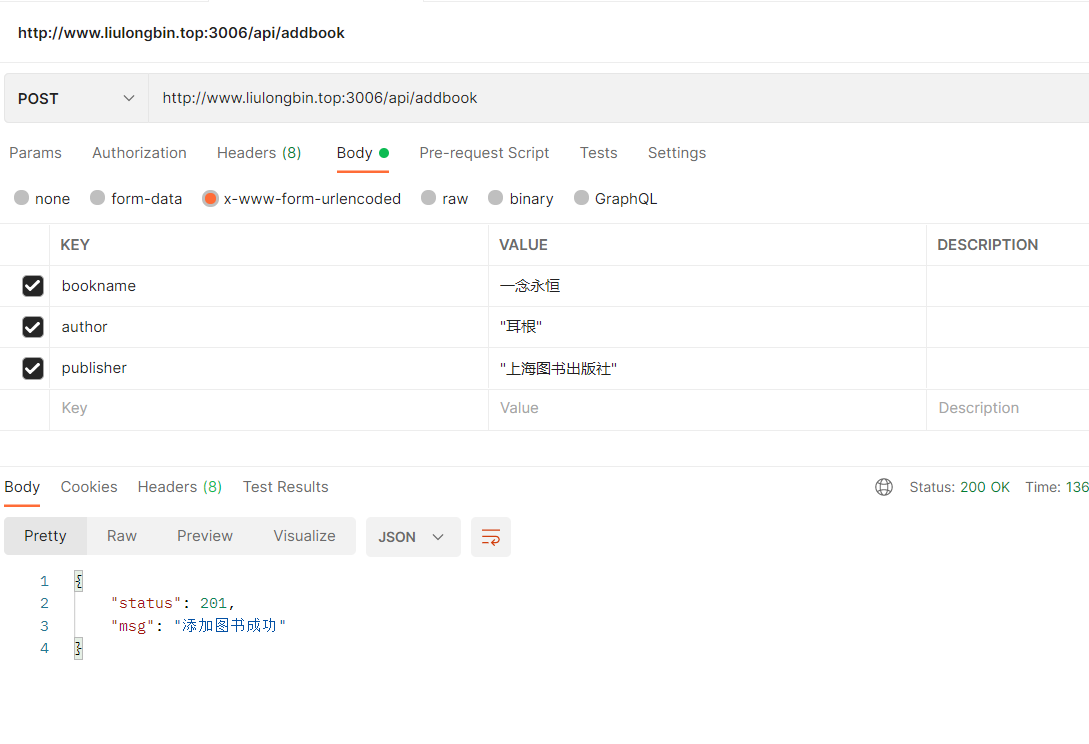The height and width of the screenshot is (744, 1089).
Task: Open the Pre-request Script tab
Action: (484, 153)
